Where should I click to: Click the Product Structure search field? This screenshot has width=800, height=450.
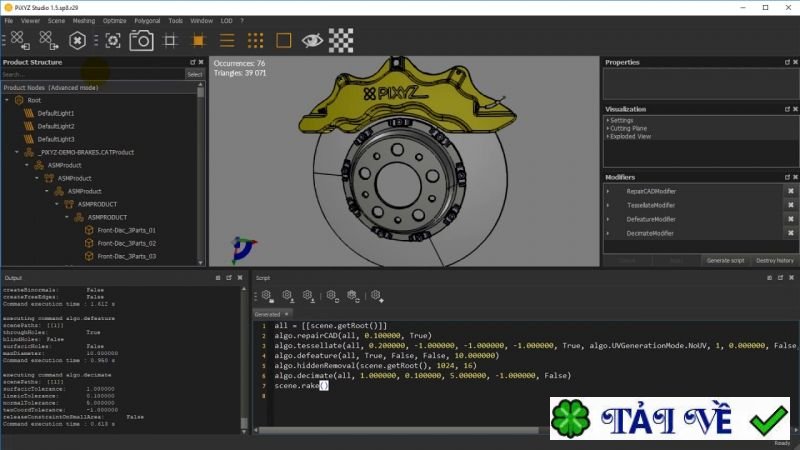[x=92, y=74]
